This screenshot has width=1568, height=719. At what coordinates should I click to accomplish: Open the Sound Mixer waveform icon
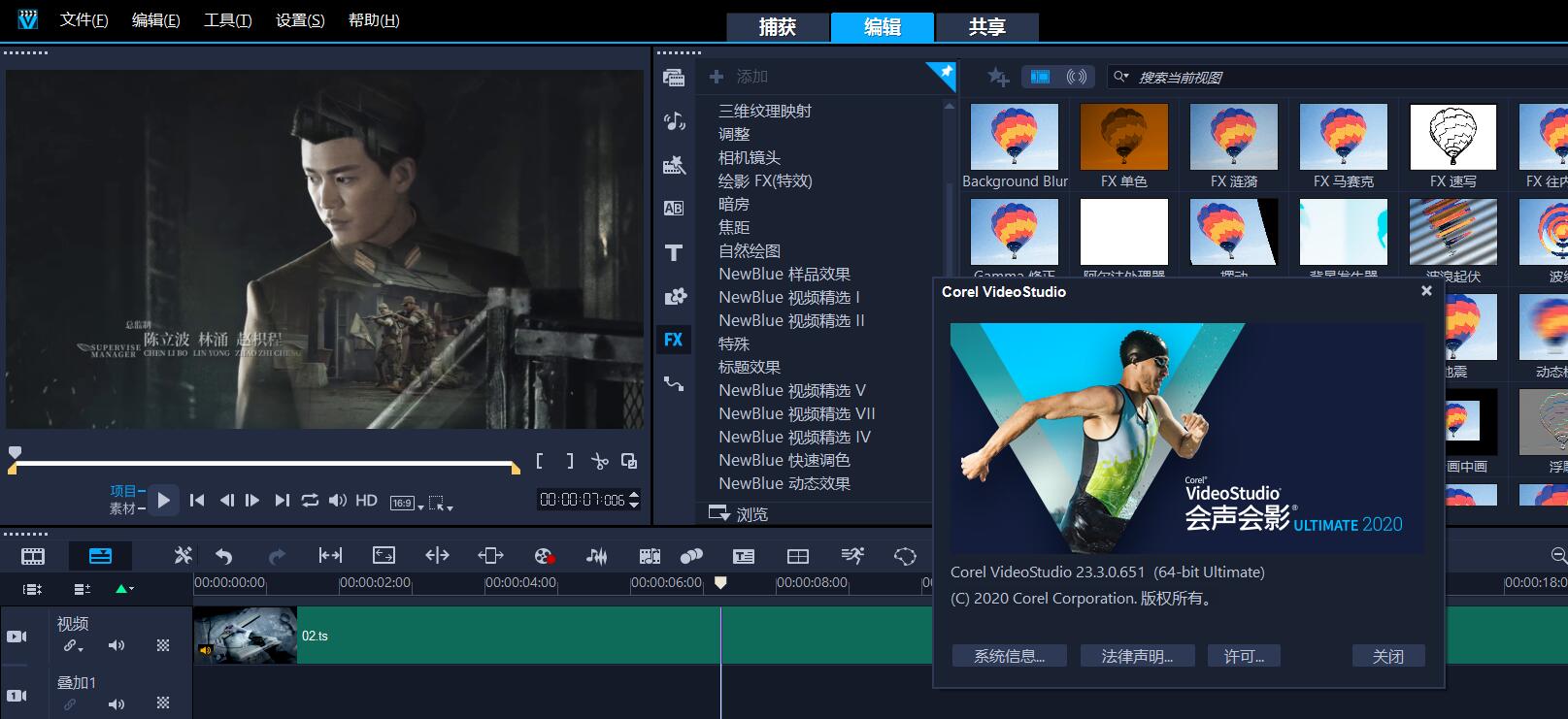(x=597, y=556)
